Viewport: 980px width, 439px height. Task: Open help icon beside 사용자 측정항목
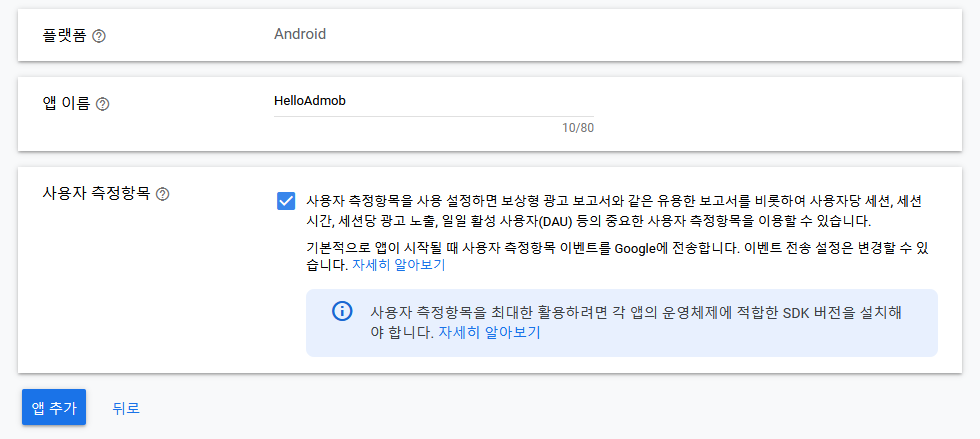pos(162,194)
